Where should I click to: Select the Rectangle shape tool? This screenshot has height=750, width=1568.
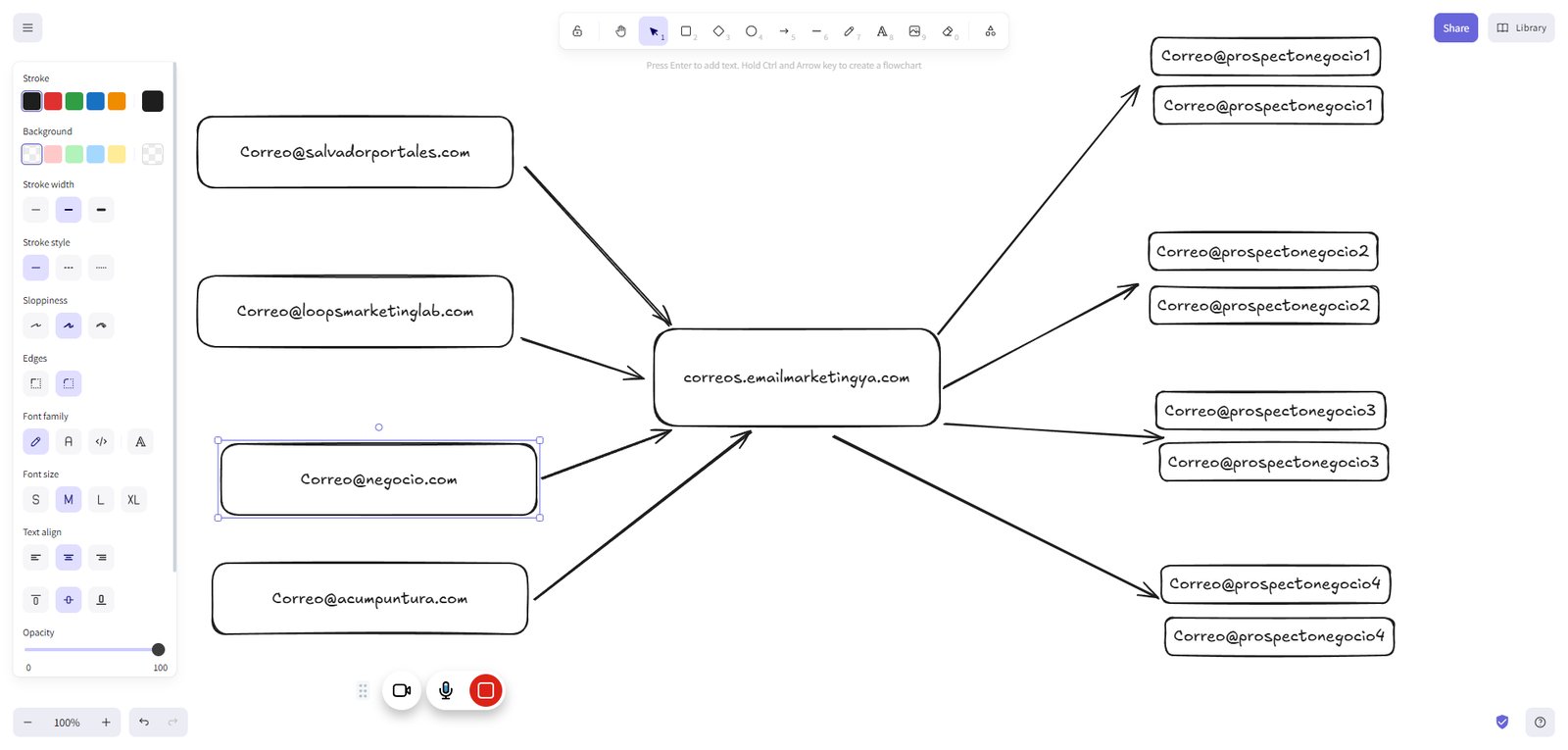pos(686,31)
